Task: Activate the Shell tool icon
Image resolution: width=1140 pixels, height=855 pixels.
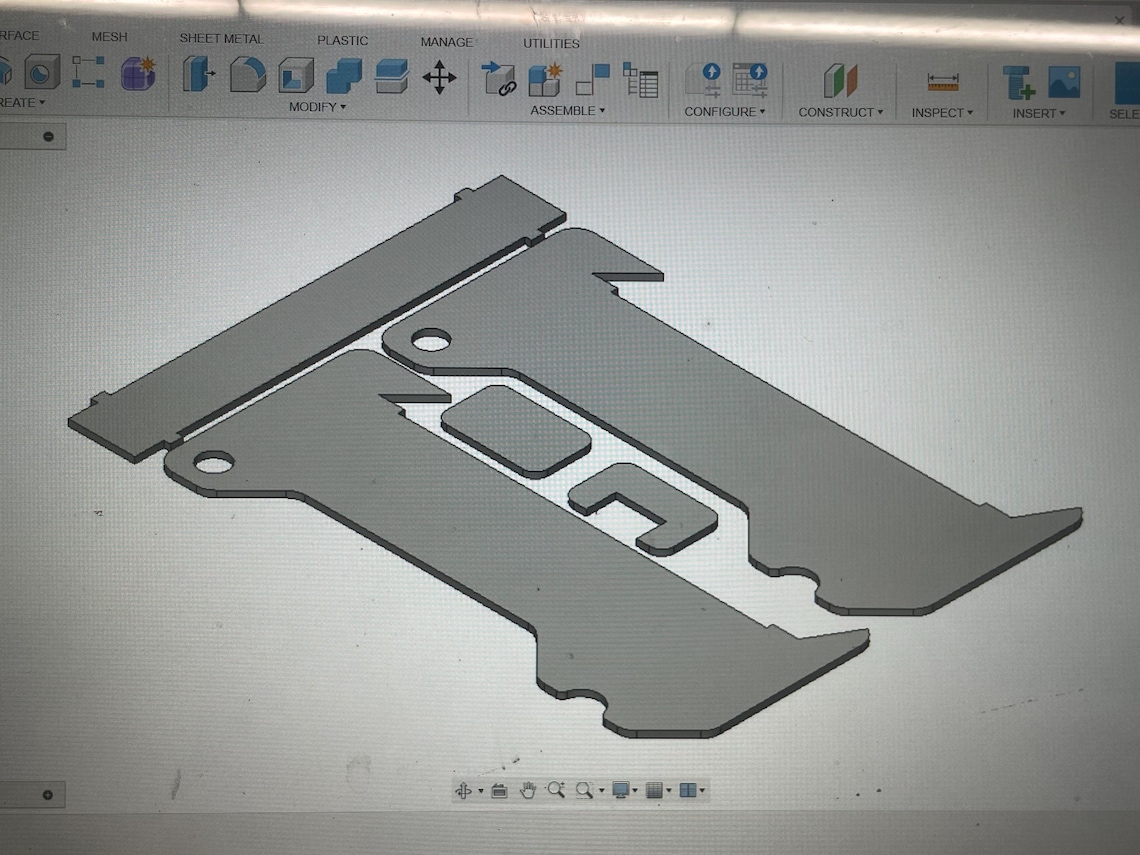Action: pos(296,75)
